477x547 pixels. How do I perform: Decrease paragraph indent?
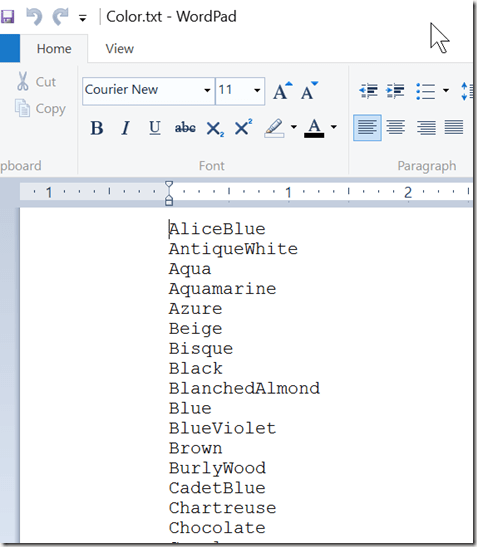pos(368,91)
